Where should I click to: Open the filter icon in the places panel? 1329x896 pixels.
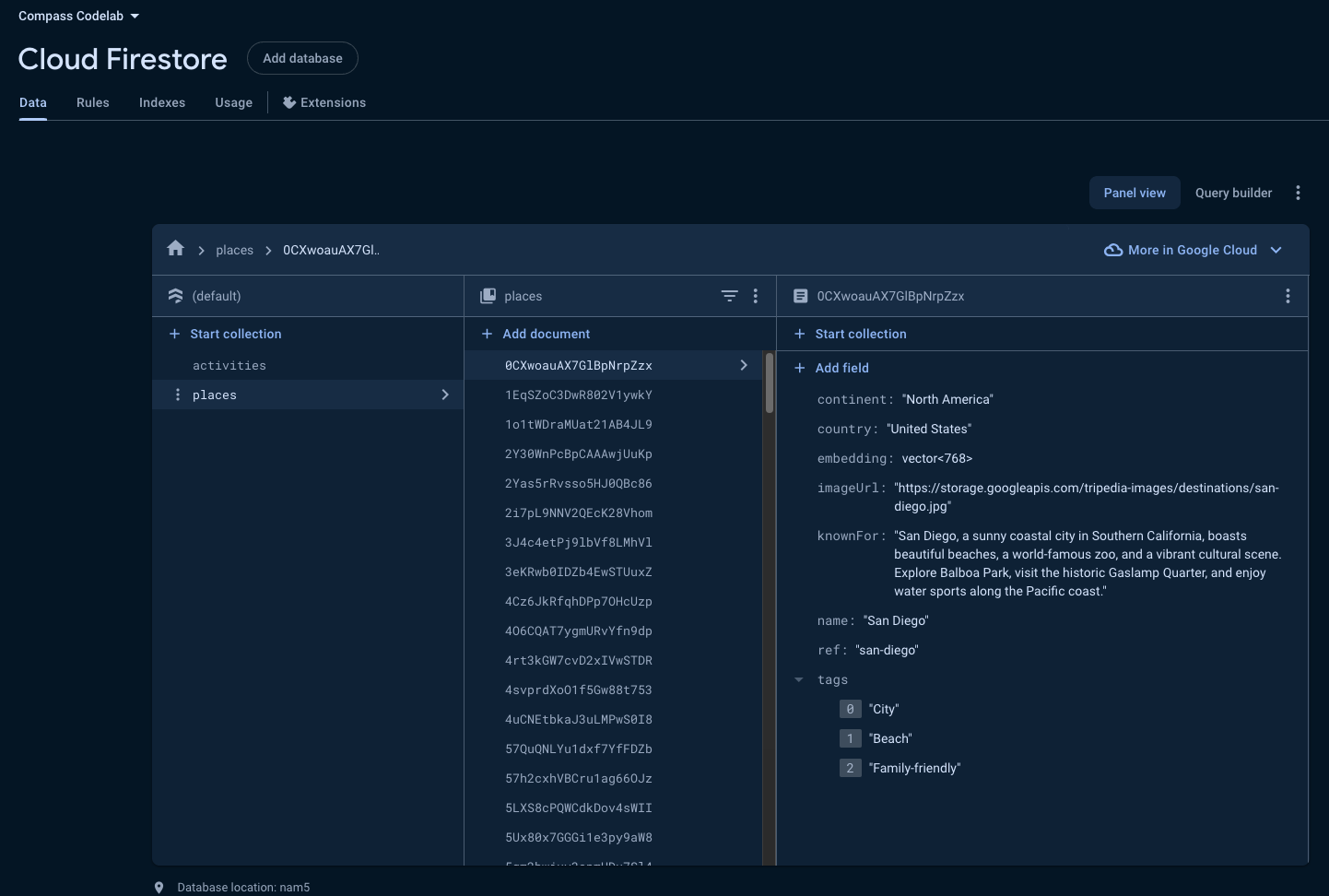729,296
